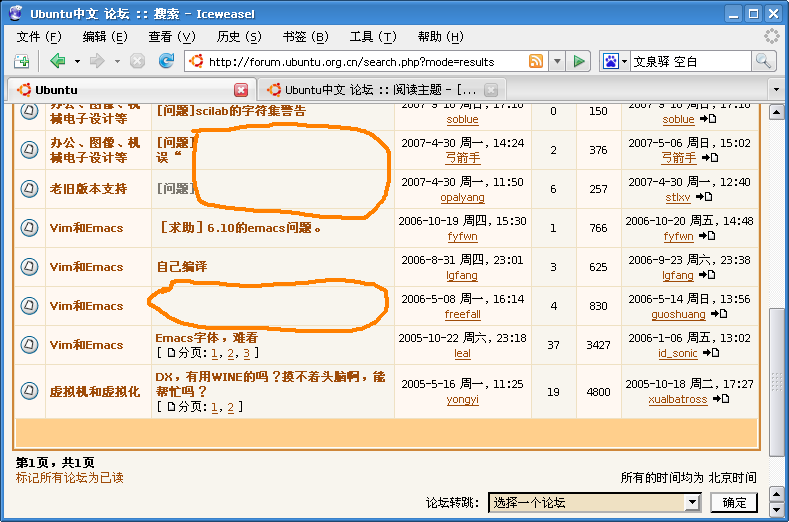
Task: Open the list-all-tabs dropdown arrow
Action: coord(776,90)
